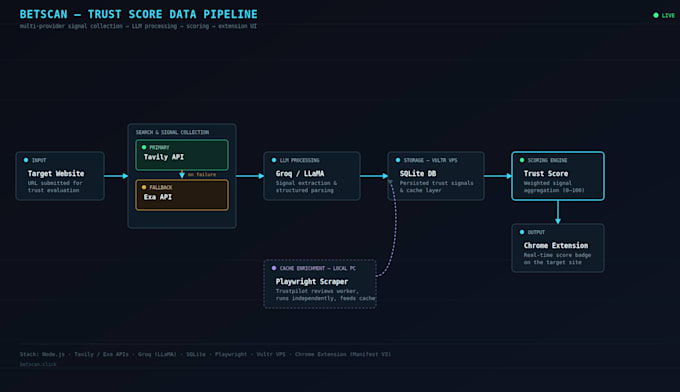Select the Target Website input node
This screenshot has width=680, height=392.
pos(60,176)
